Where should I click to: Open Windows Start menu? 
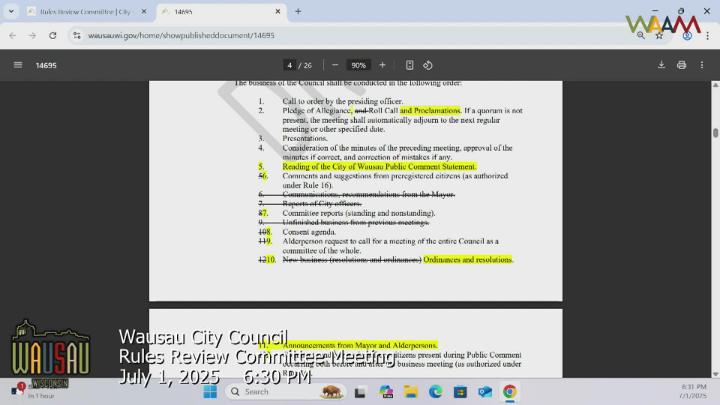click(x=210, y=392)
